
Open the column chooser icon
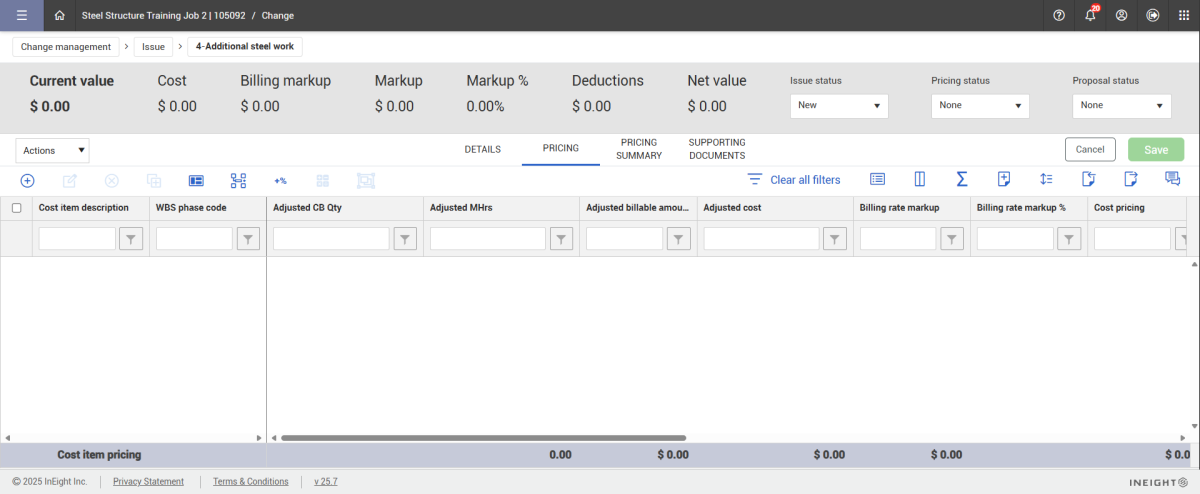(x=919, y=179)
